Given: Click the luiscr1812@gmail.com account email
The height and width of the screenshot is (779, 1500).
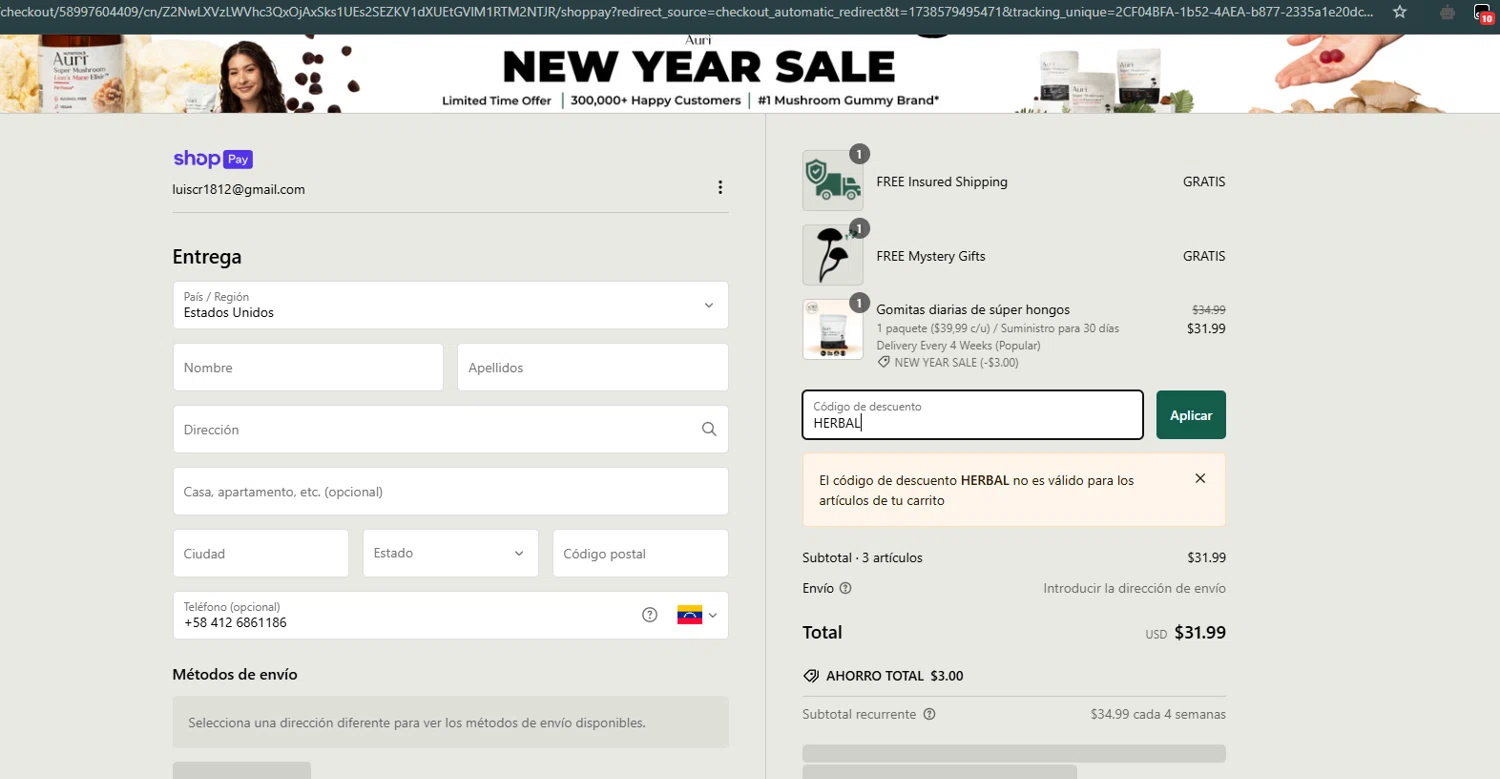Looking at the screenshot, I should [x=239, y=189].
